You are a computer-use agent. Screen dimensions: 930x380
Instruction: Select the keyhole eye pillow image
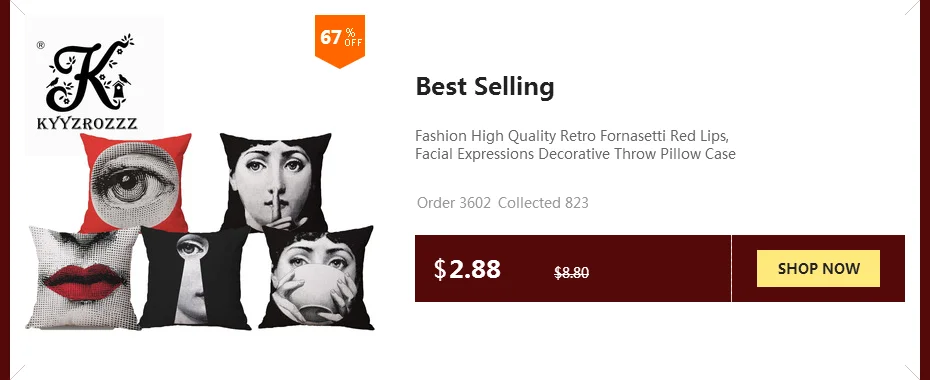click(195, 277)
